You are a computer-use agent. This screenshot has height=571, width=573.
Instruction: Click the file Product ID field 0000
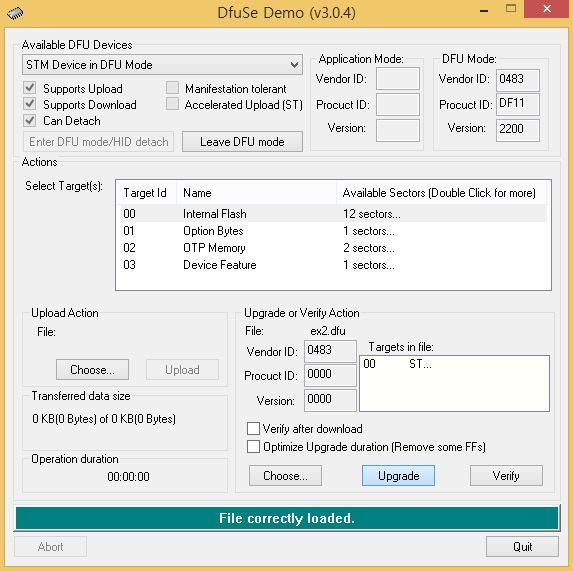[330, 375]
